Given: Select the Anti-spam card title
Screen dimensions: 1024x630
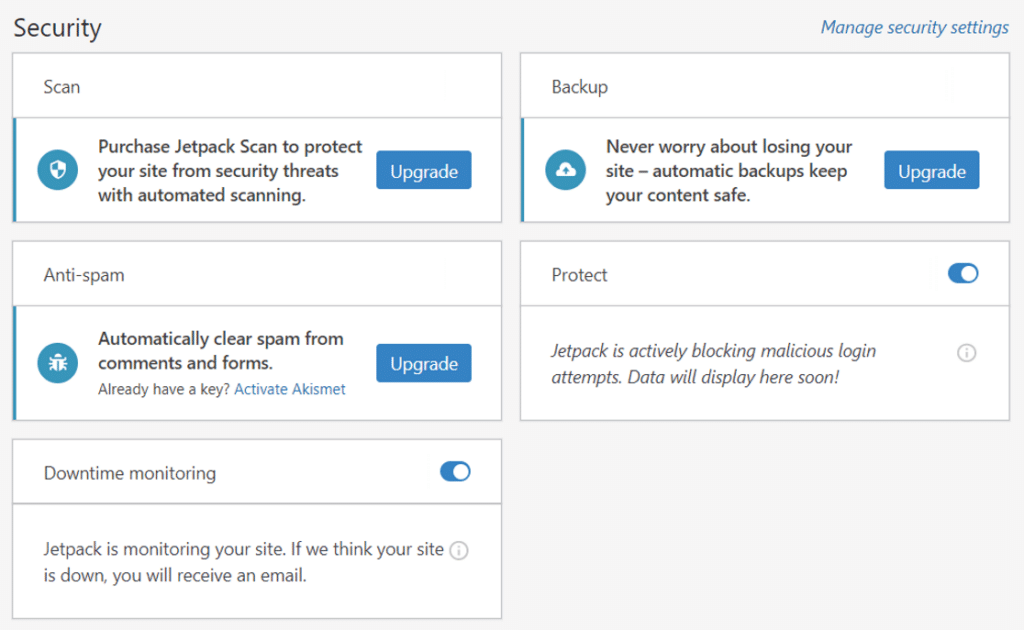Looking at the screenshot, I should (x=84, y=275).
